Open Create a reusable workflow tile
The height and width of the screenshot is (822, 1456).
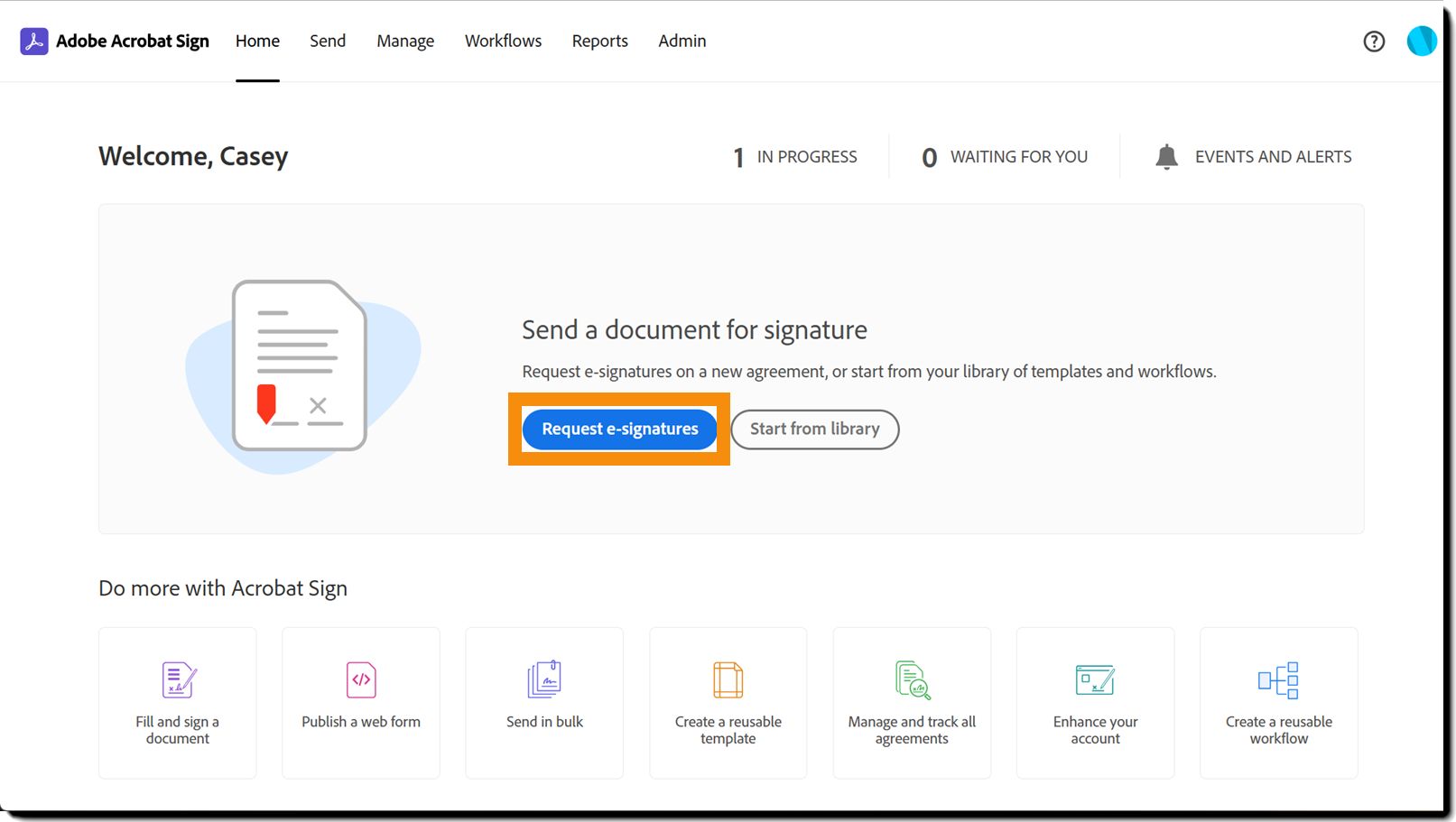[x=1279, y=703]
